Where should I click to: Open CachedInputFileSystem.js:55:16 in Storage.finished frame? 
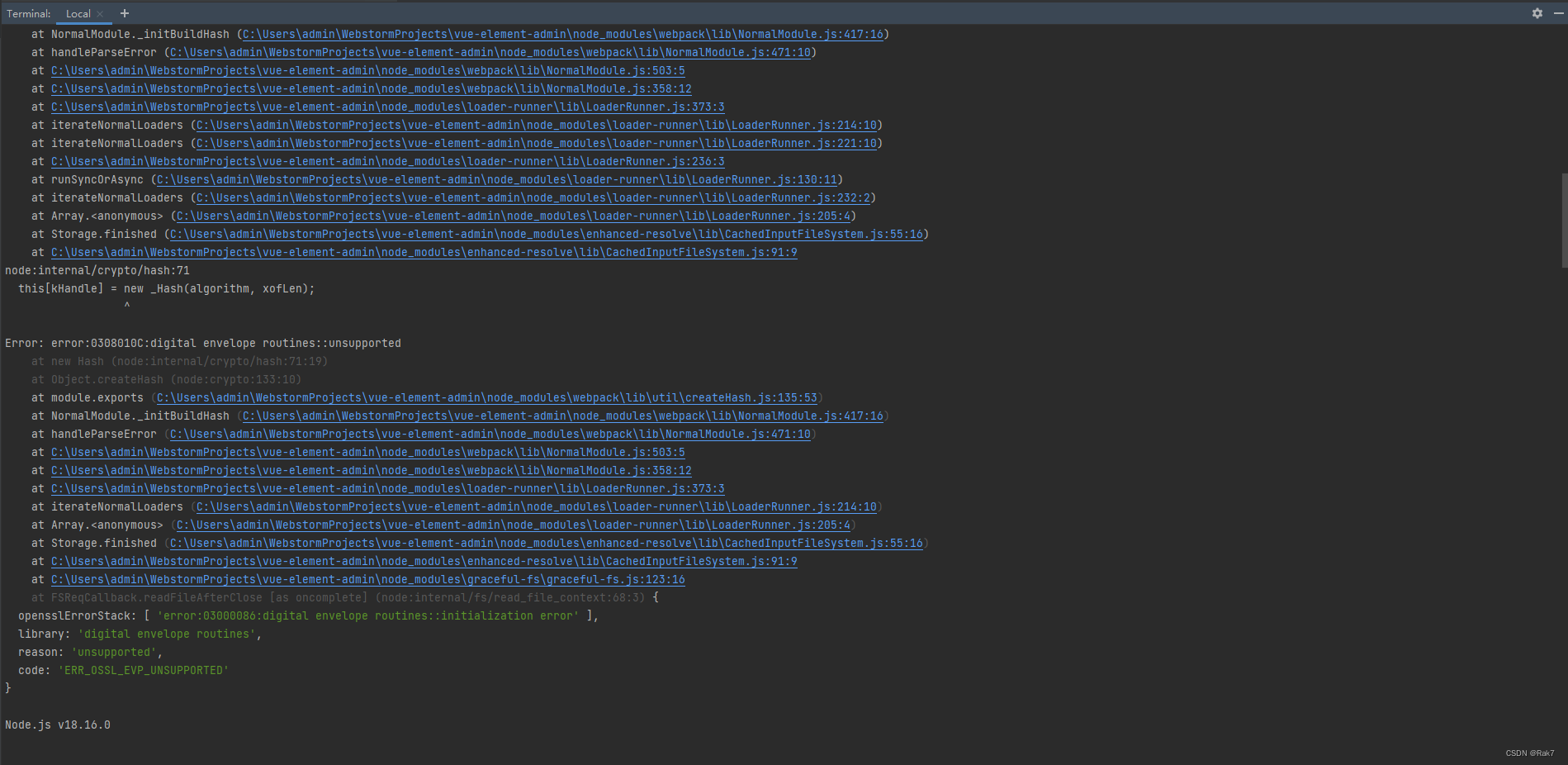[547, 234]
